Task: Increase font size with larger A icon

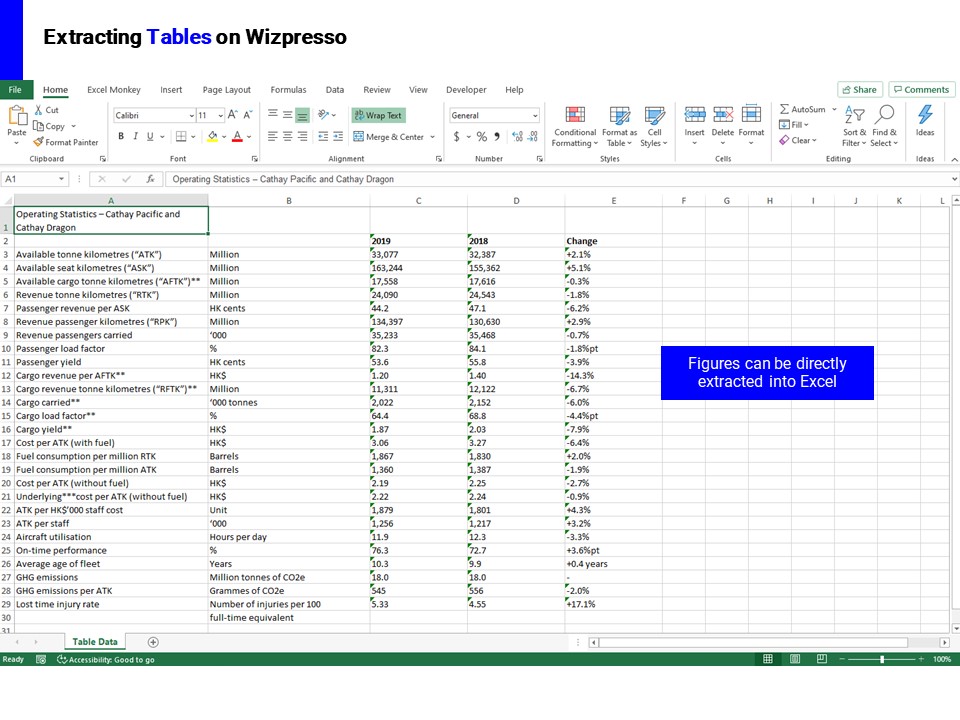Action: tap(233, 115)
